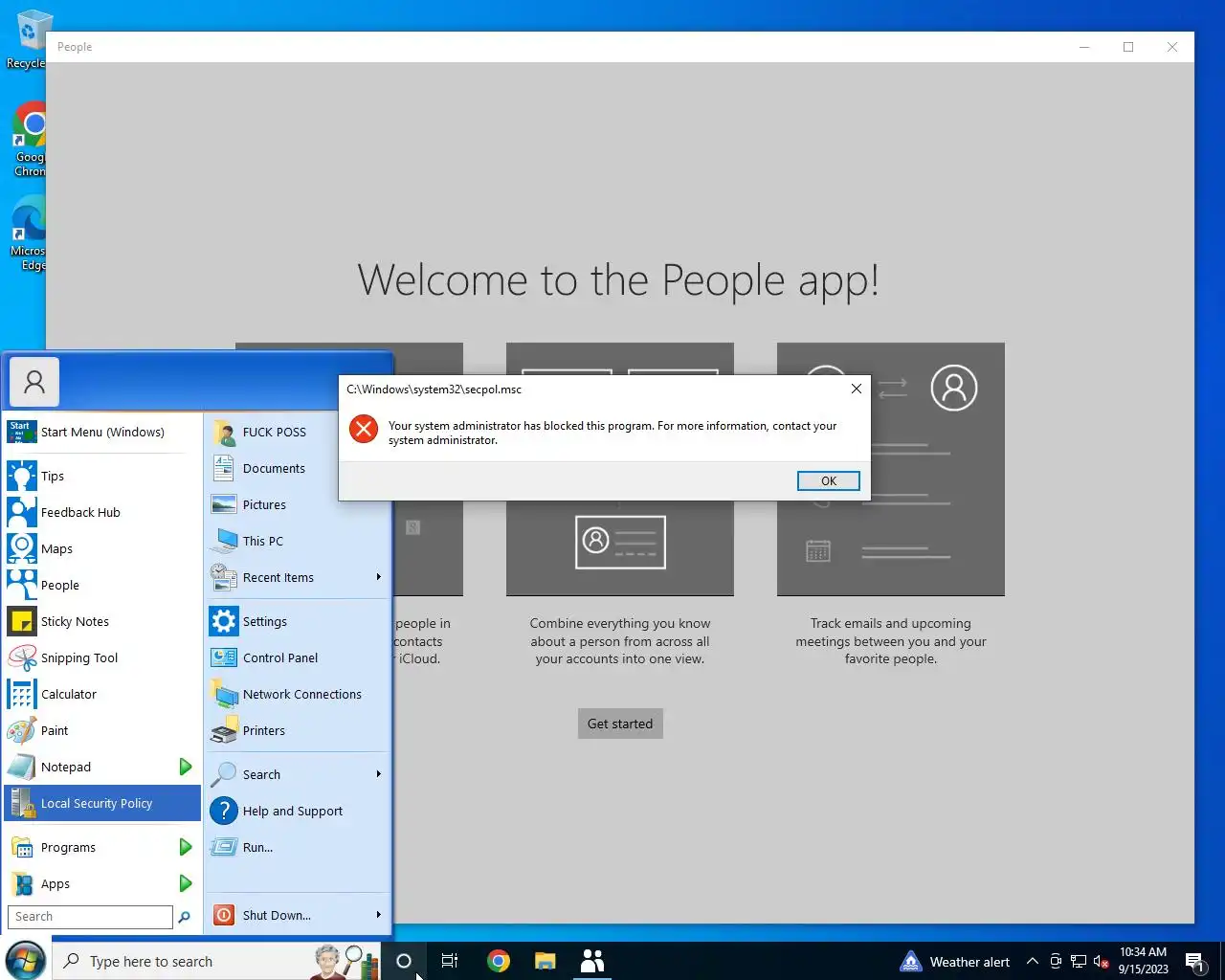Viewport: 1225px width, 980px height.
Task: Click Weather alert in taskbar
Action: (x=955, y=962)
